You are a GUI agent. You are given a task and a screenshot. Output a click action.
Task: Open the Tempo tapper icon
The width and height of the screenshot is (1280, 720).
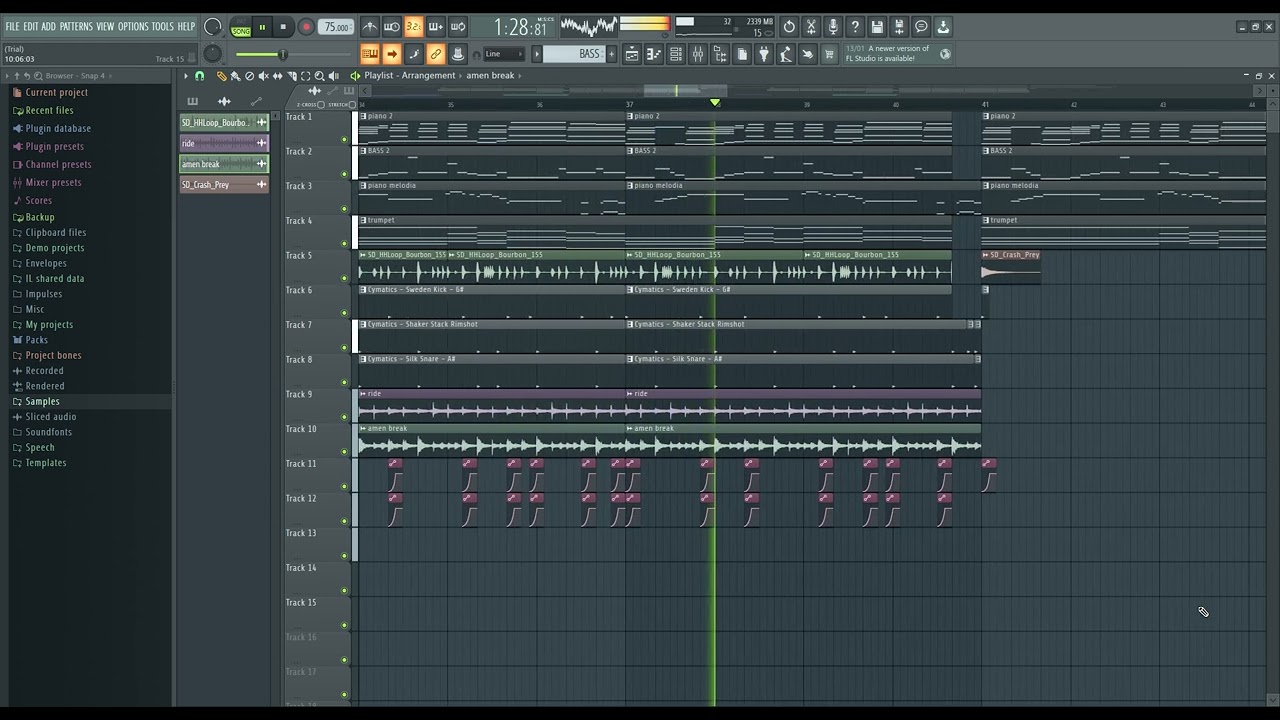coord(786,54)
